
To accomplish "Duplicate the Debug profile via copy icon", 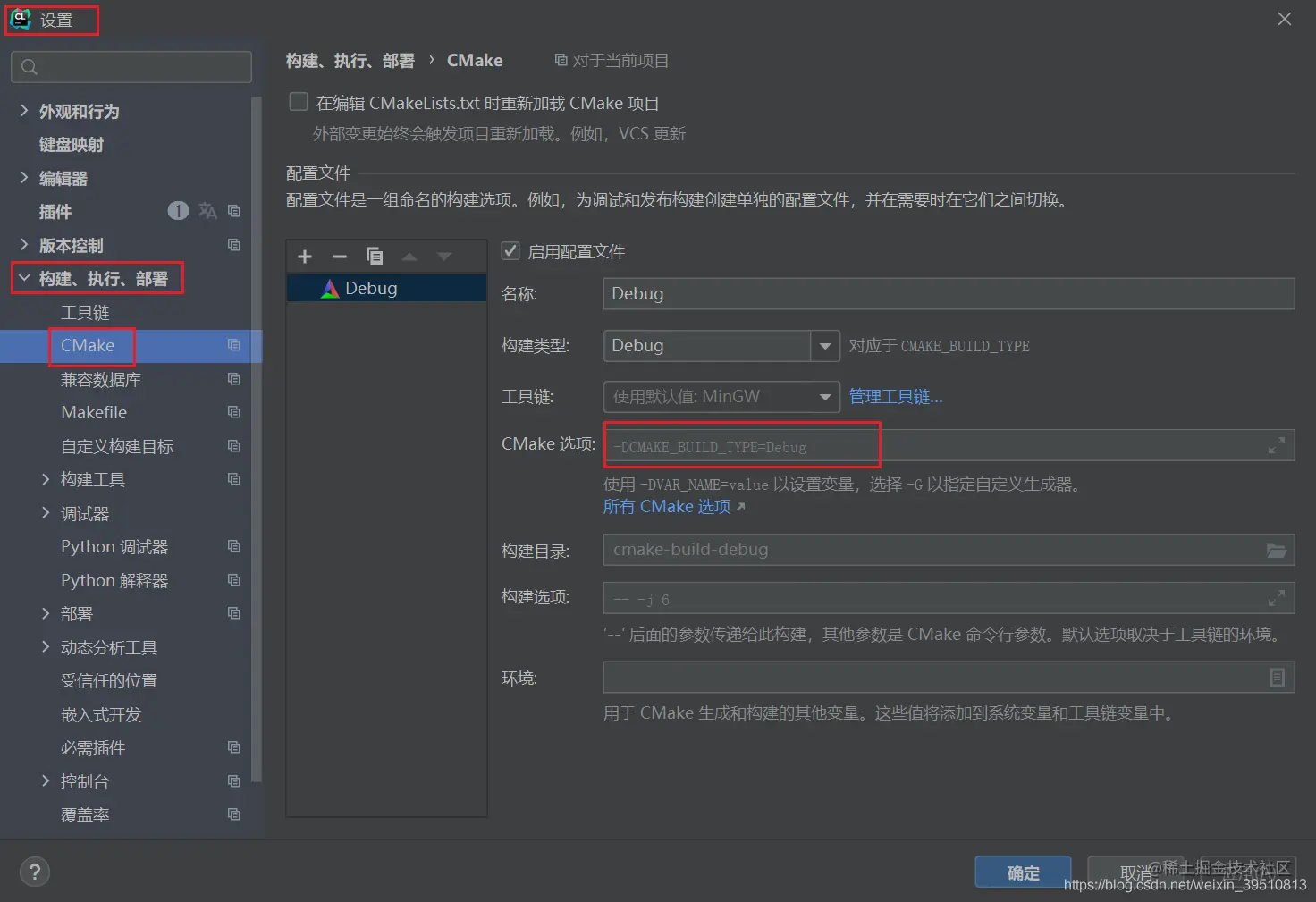I will [x=375, y=257].
